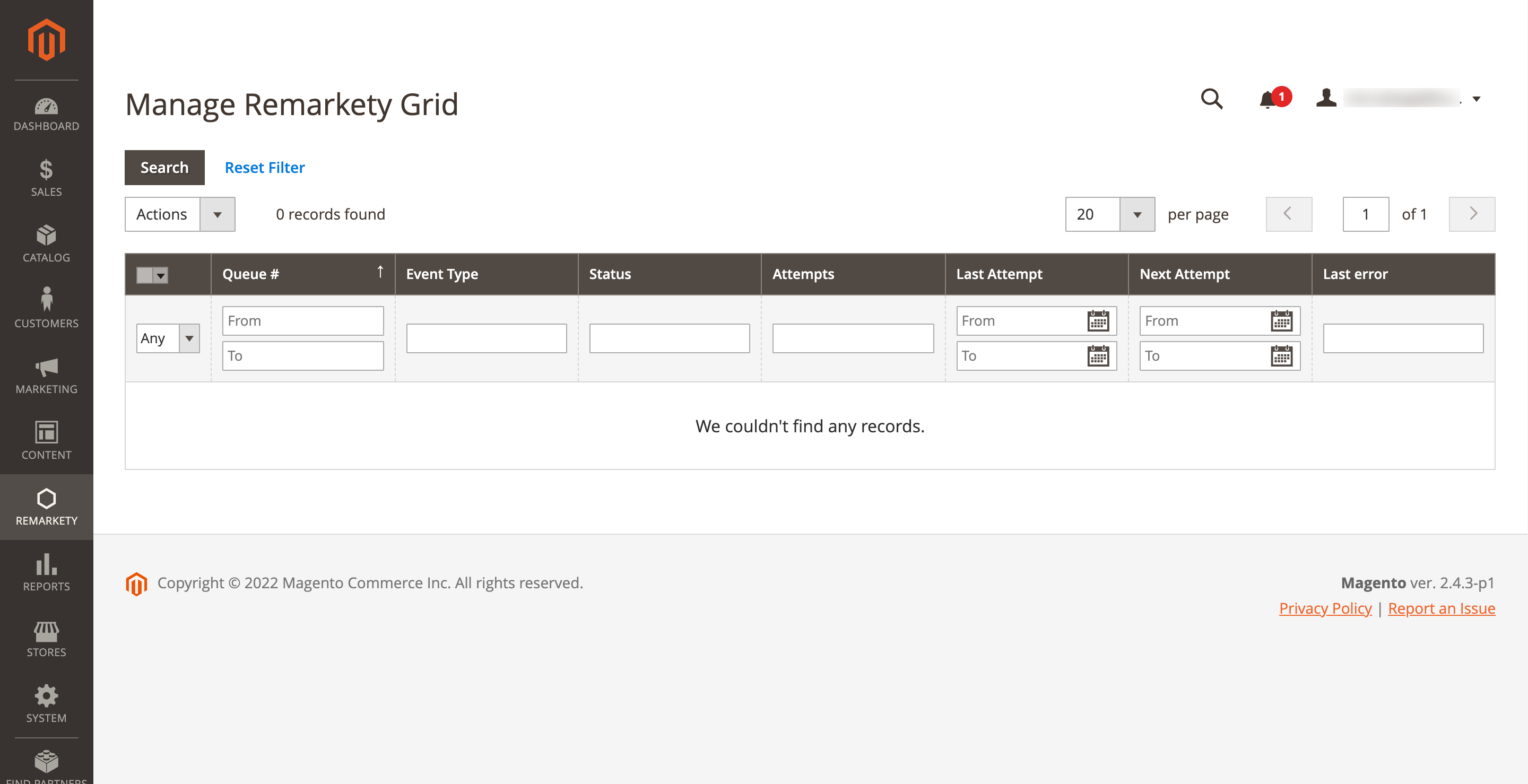Open the Dashboard menu
This screenshot has height=784, width=1528.
(x=46, y=114)
